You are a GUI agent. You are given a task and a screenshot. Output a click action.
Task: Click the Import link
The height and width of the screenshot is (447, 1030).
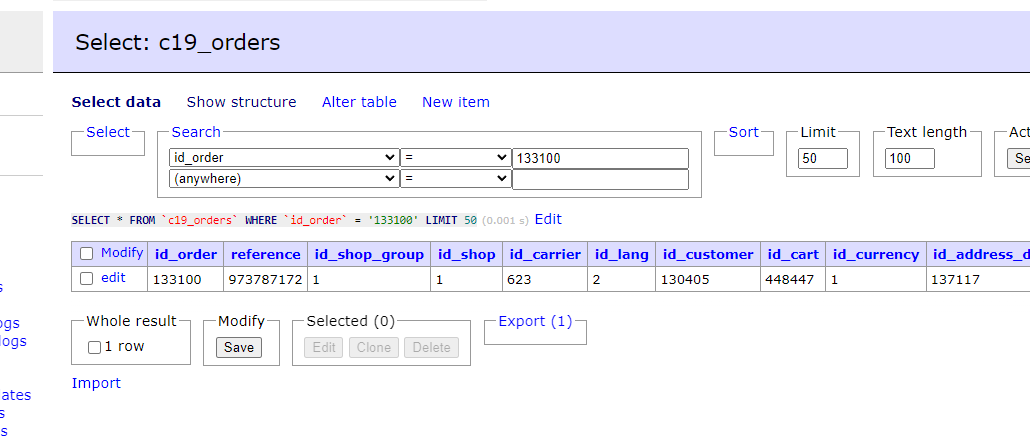96,383
